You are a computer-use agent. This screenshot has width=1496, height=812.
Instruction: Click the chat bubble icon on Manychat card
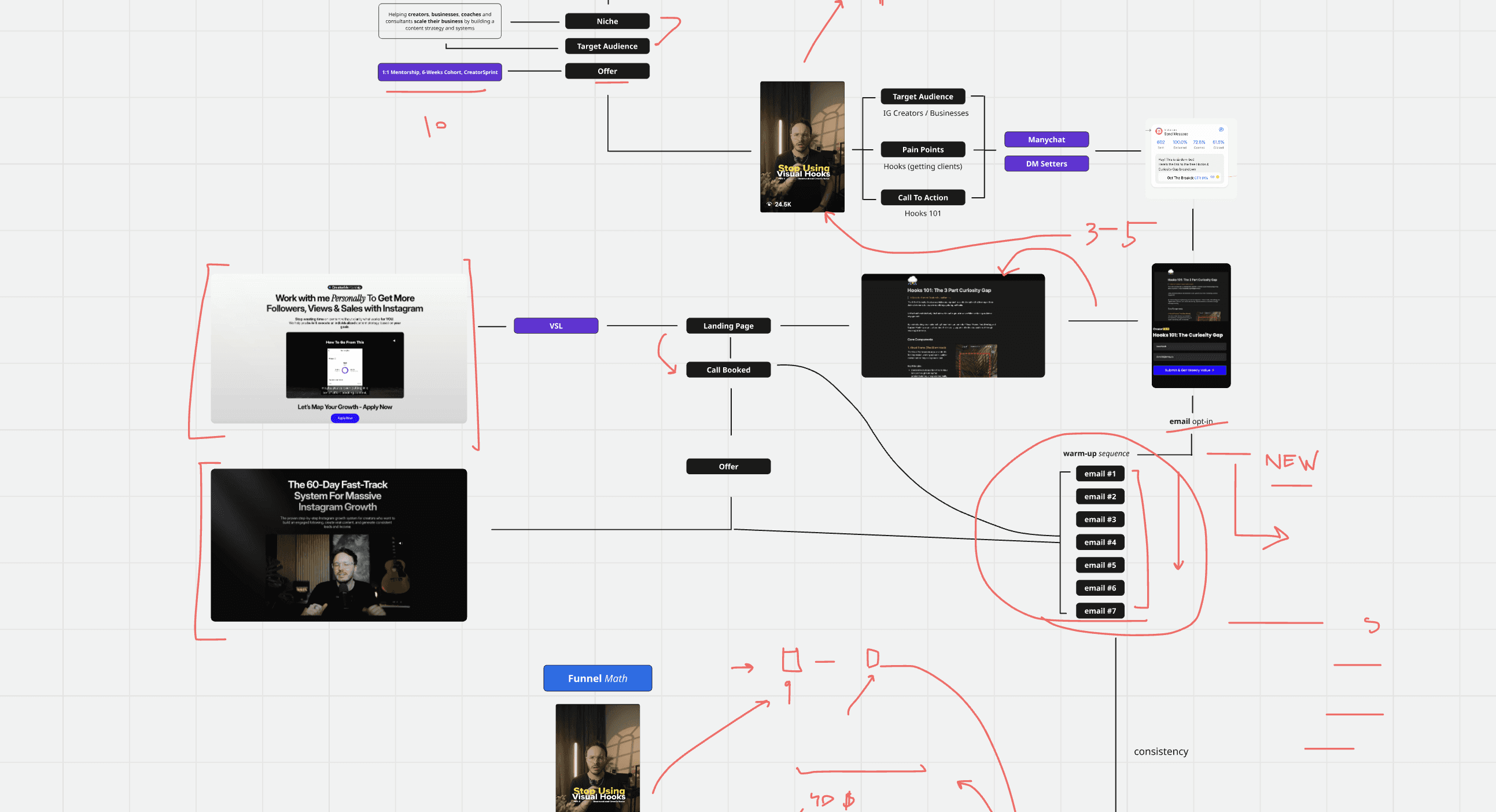click(1221, 130)
